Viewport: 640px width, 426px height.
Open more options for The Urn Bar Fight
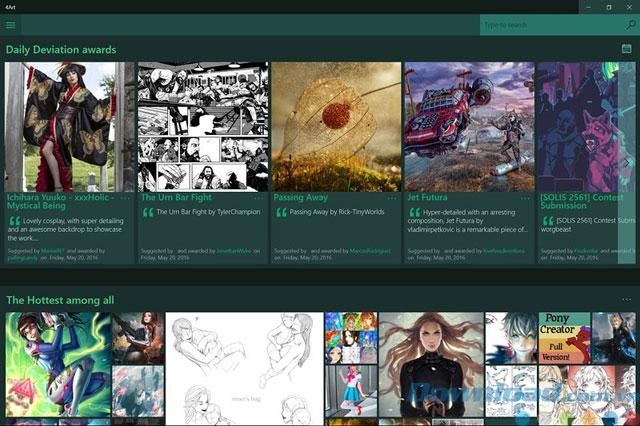[x=258, y=199]
